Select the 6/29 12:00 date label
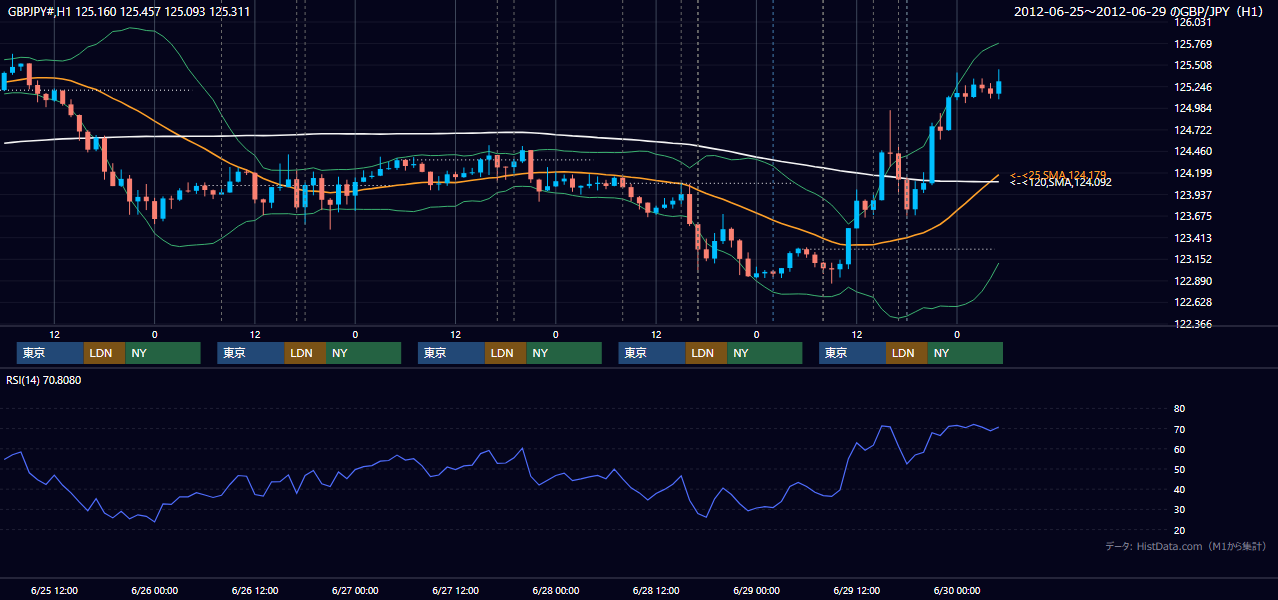Image resolution: width=1278 pixels, height=600 pixels. point(857,590)
